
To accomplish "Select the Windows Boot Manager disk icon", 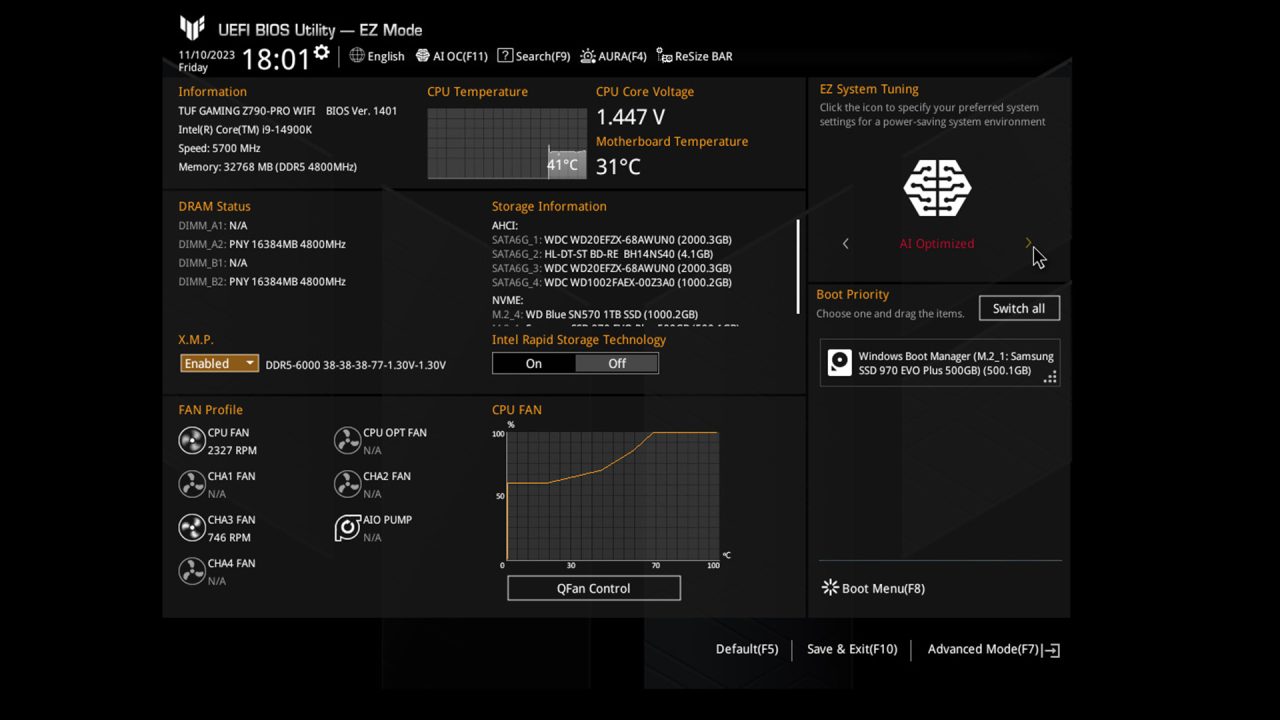I will tap(840, 363).
